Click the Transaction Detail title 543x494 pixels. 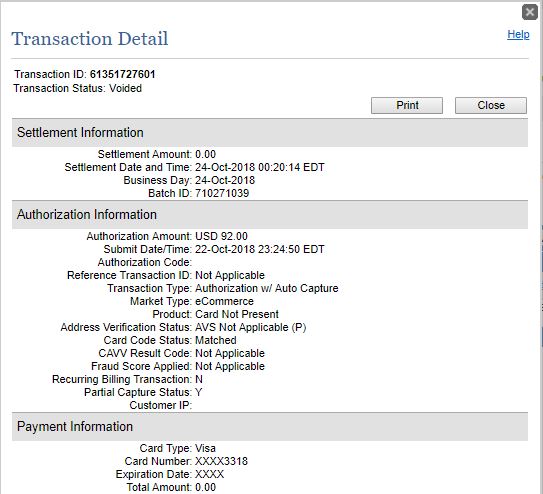pyautogui.click(x=90, y=38)
